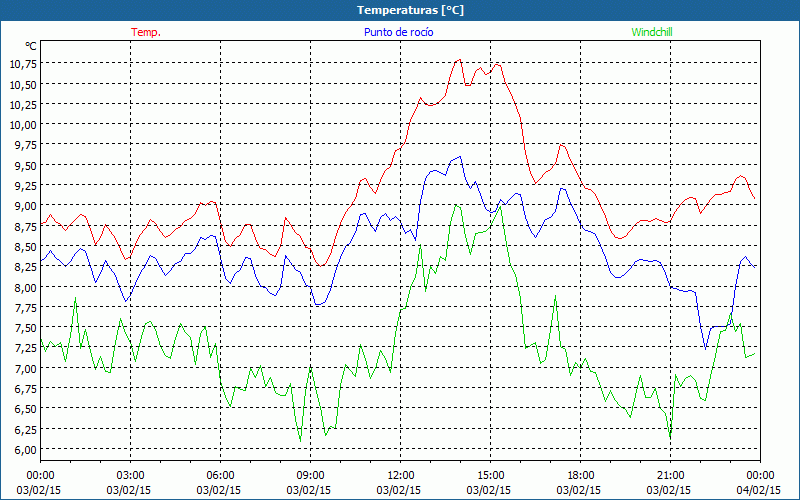Click the 9,75 y-axis value

[25, 145]
